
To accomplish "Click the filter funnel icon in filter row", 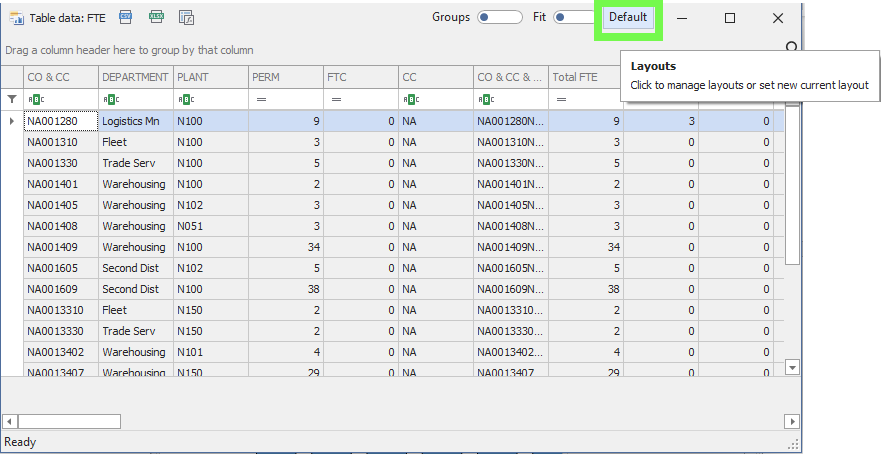I will click(x=12, y=99).
